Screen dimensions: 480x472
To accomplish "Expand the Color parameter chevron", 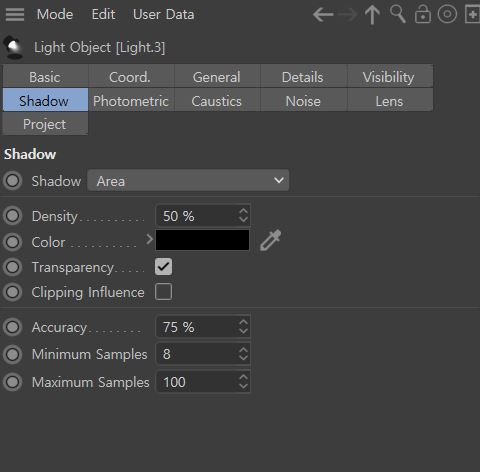I will click(149, 239).
